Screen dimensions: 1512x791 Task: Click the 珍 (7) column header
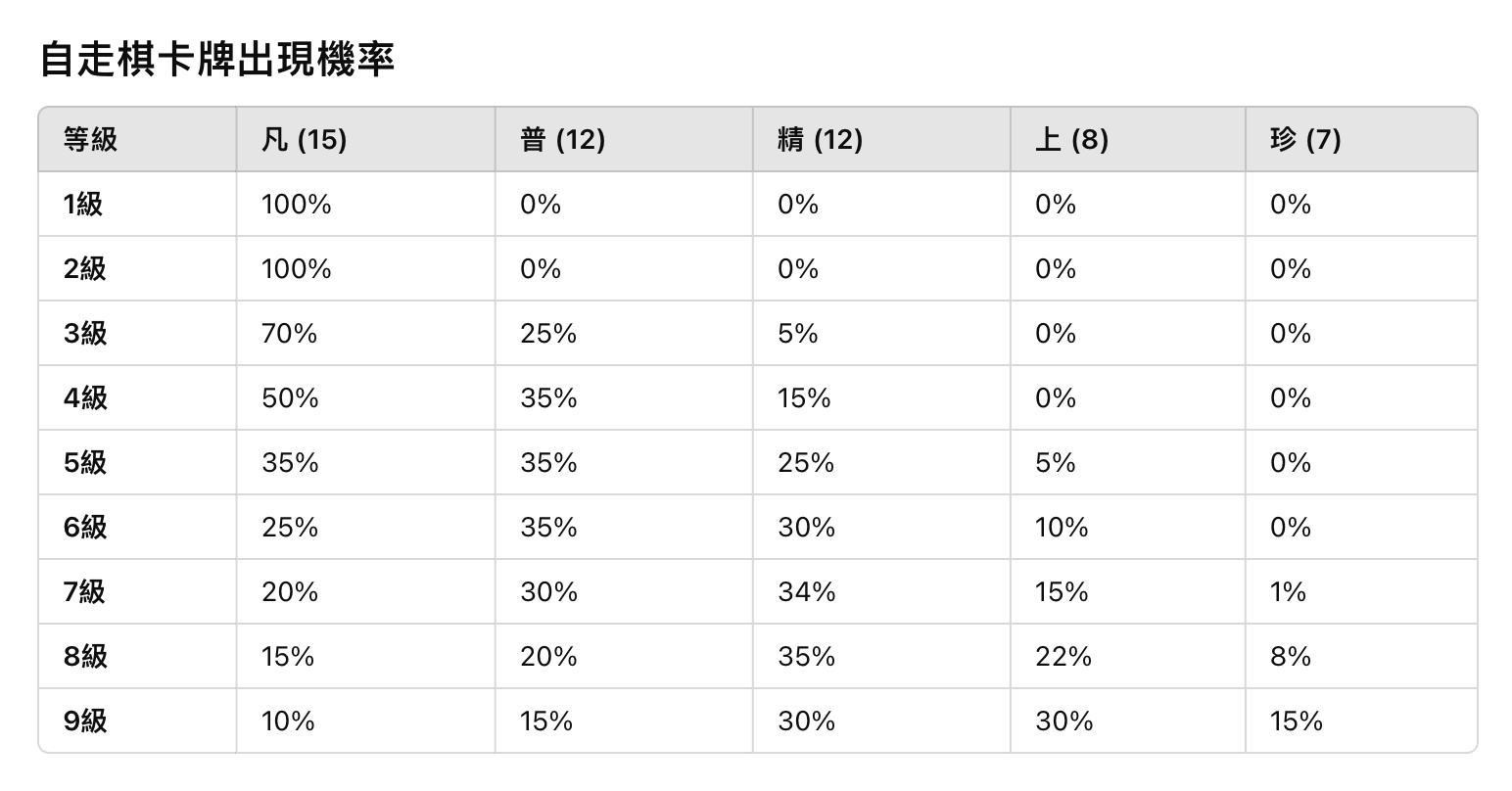pos(1305,140)
